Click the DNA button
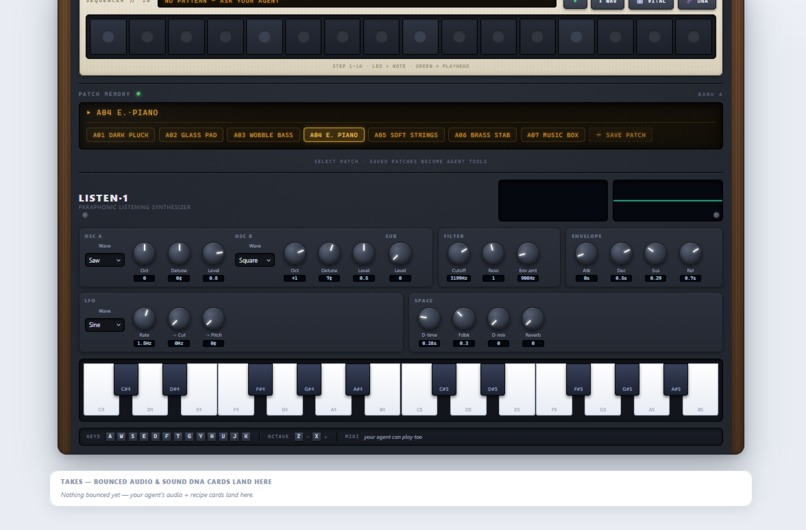The image size is (806, 530). pos(697,3)
